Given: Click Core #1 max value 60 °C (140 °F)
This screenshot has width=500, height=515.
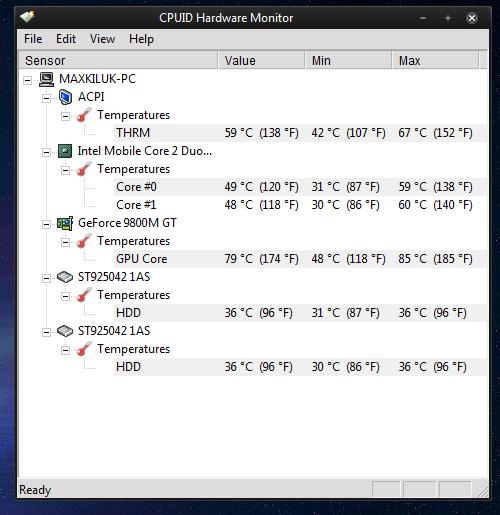Looking at the screenshot, I should (435, 205).
